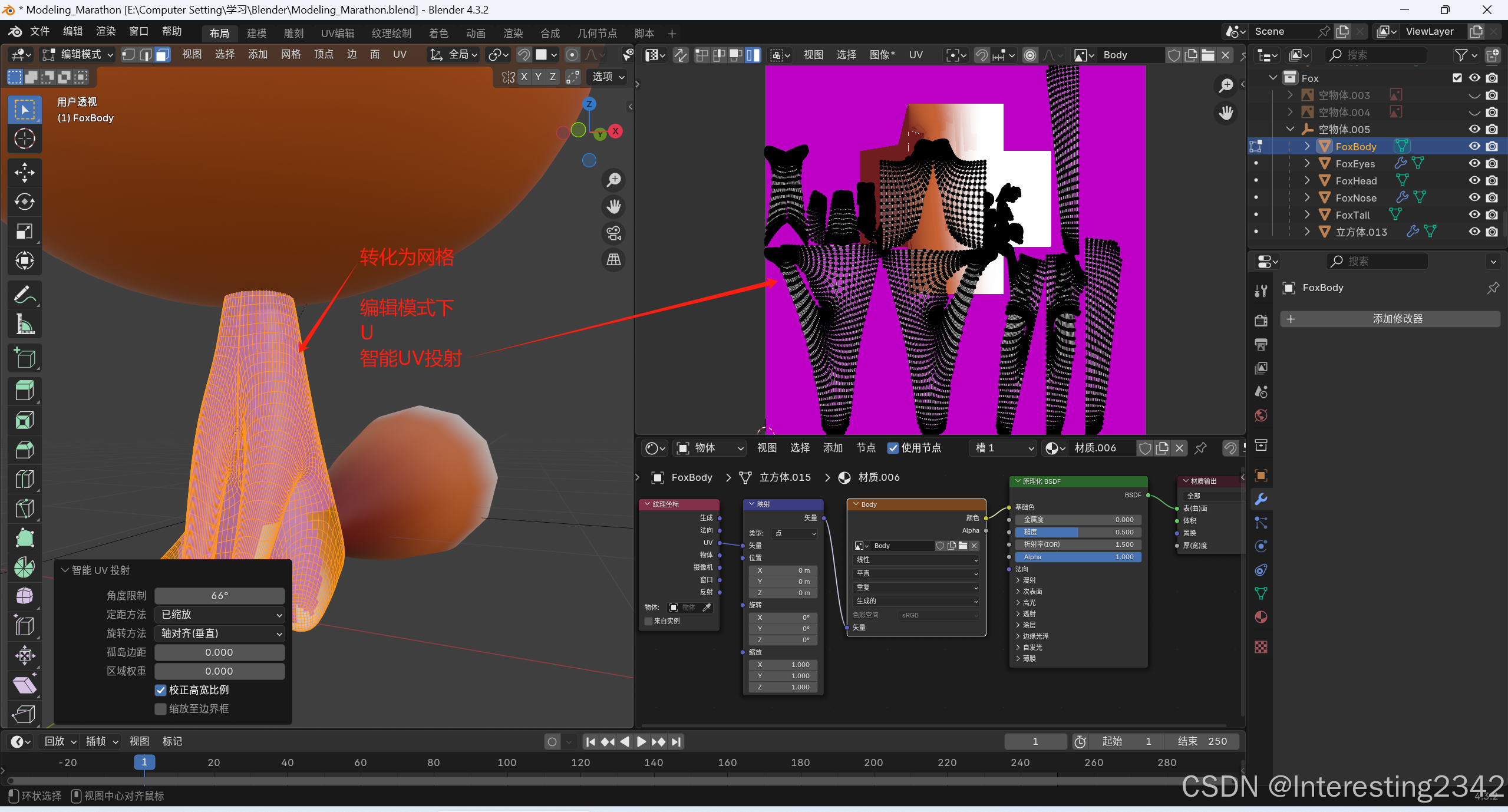Choose the Annotate pencil tool
Viewport: 1508px width, 812px height.
(24, 295)
